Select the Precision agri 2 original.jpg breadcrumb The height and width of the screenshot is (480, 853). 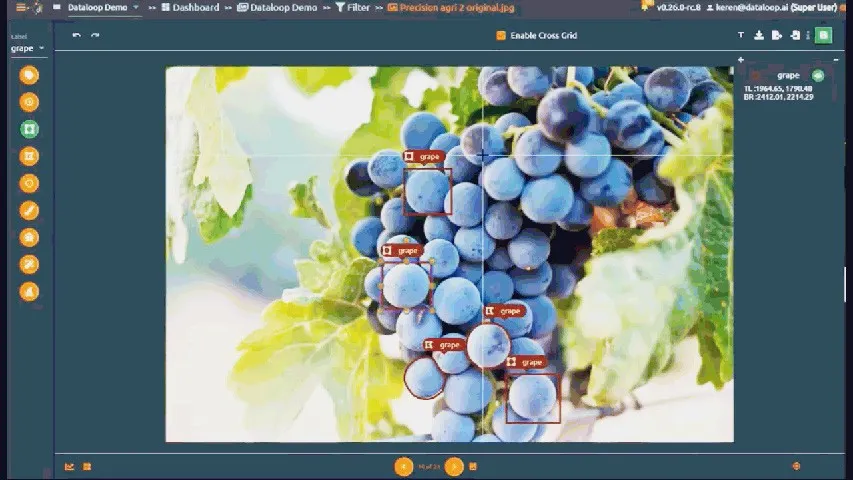point(451,8)
